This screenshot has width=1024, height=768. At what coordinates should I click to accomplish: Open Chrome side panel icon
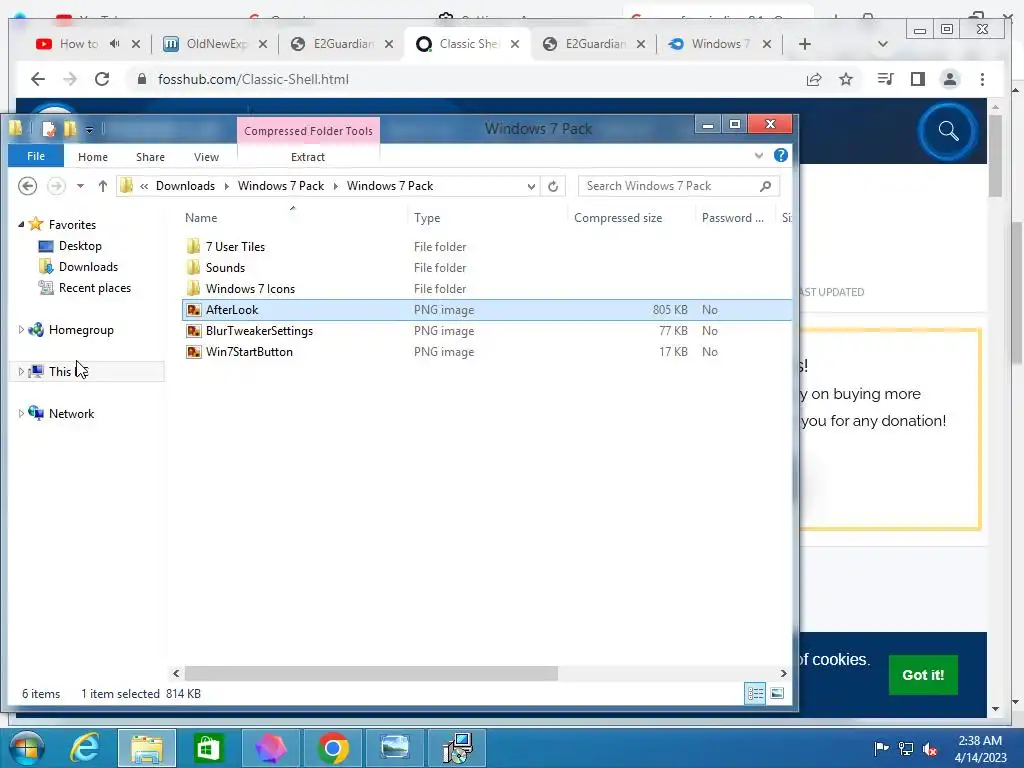tap(918, 79)
